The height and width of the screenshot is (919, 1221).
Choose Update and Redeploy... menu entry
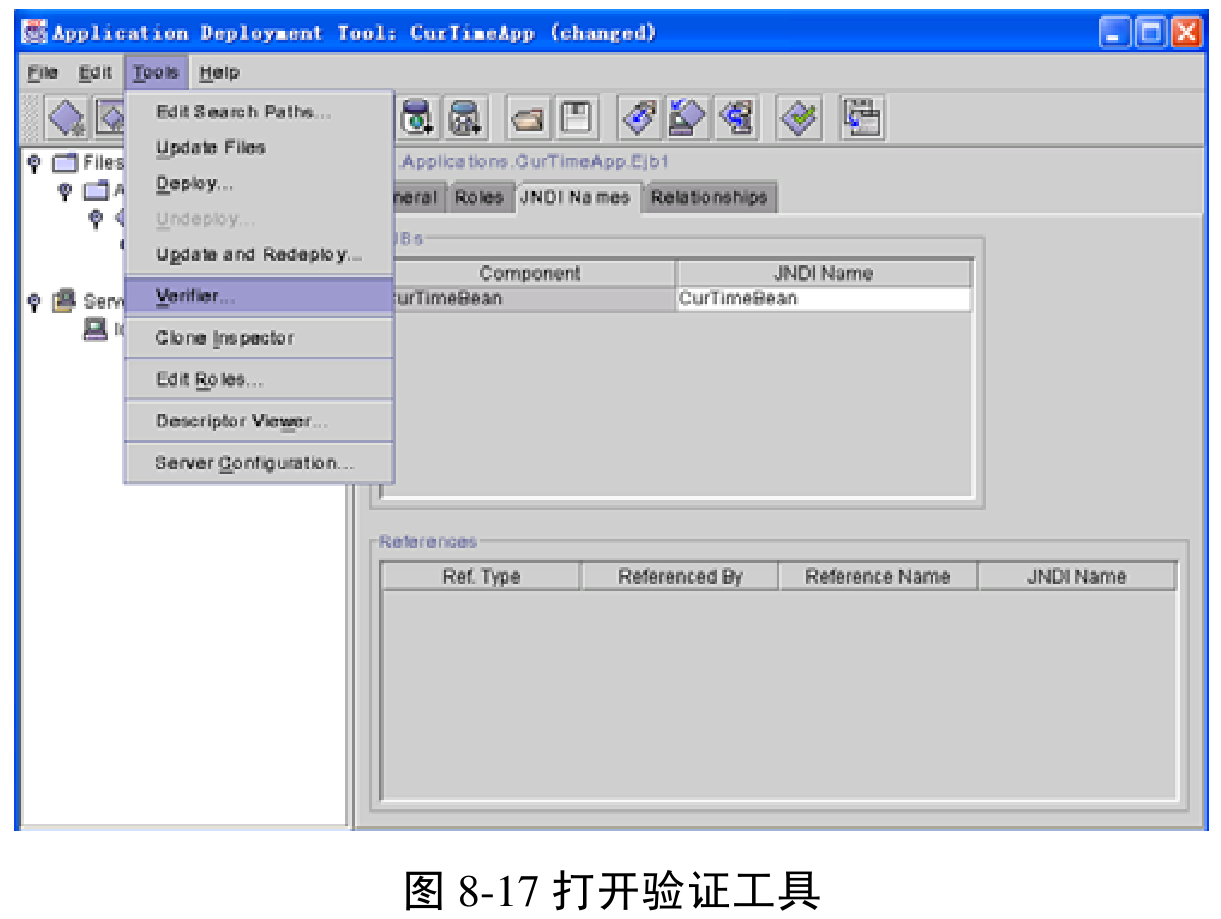pos(259,255)
